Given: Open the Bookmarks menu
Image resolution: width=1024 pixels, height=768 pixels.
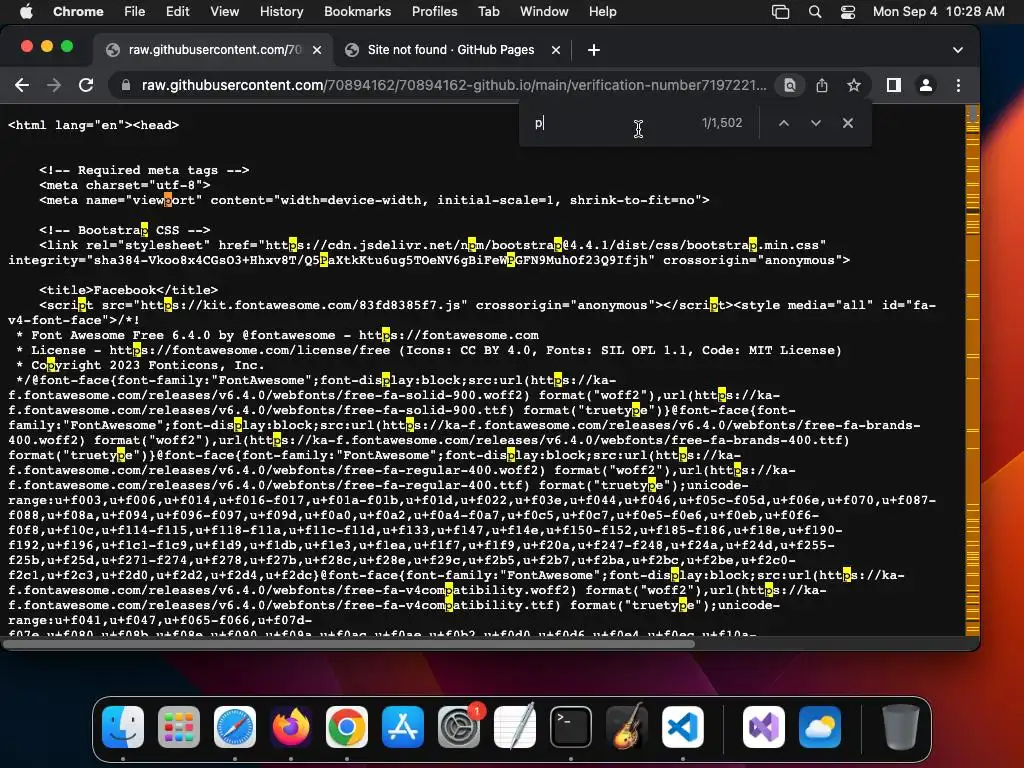Looking at the screenshot, I should (x=357, y=11).
